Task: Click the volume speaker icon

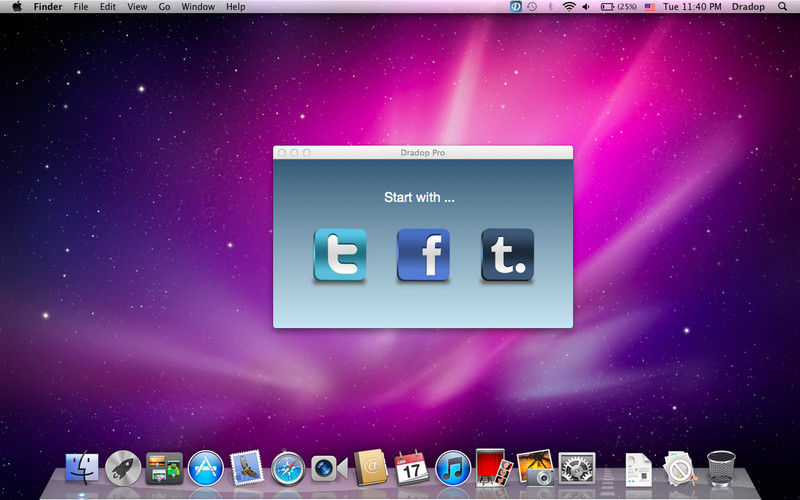Action: coord(586,7)
